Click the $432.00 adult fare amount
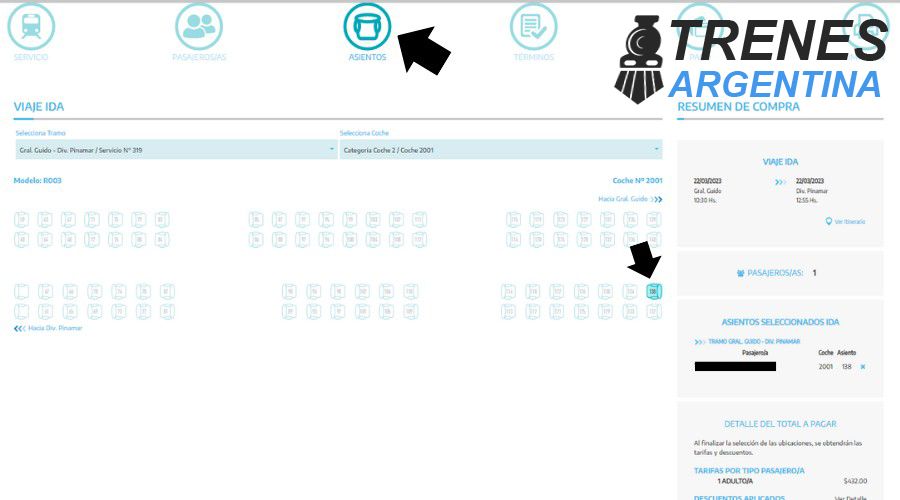 point(855,481)
